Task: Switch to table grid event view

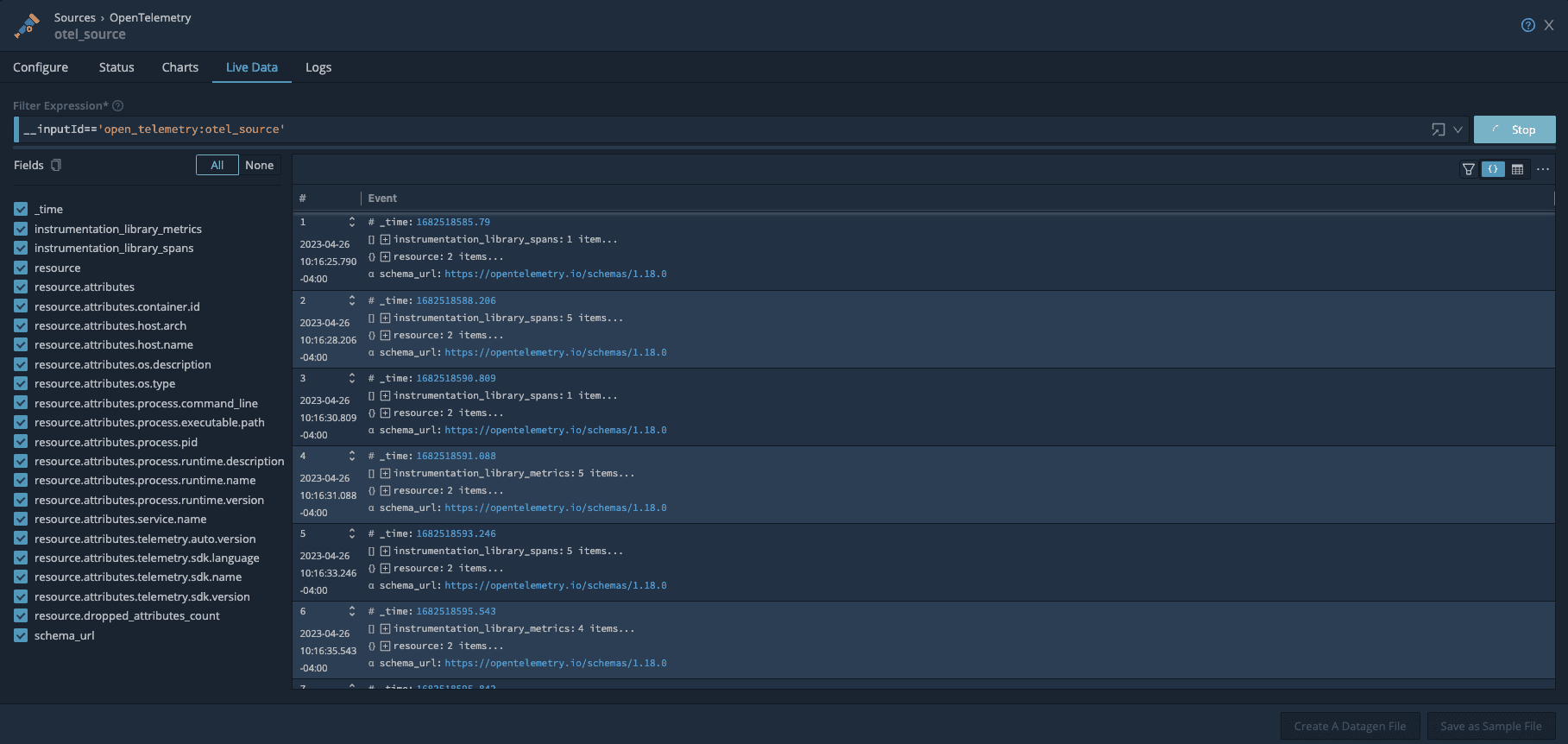Action: pyautogui.click(x=1517, y=169)
